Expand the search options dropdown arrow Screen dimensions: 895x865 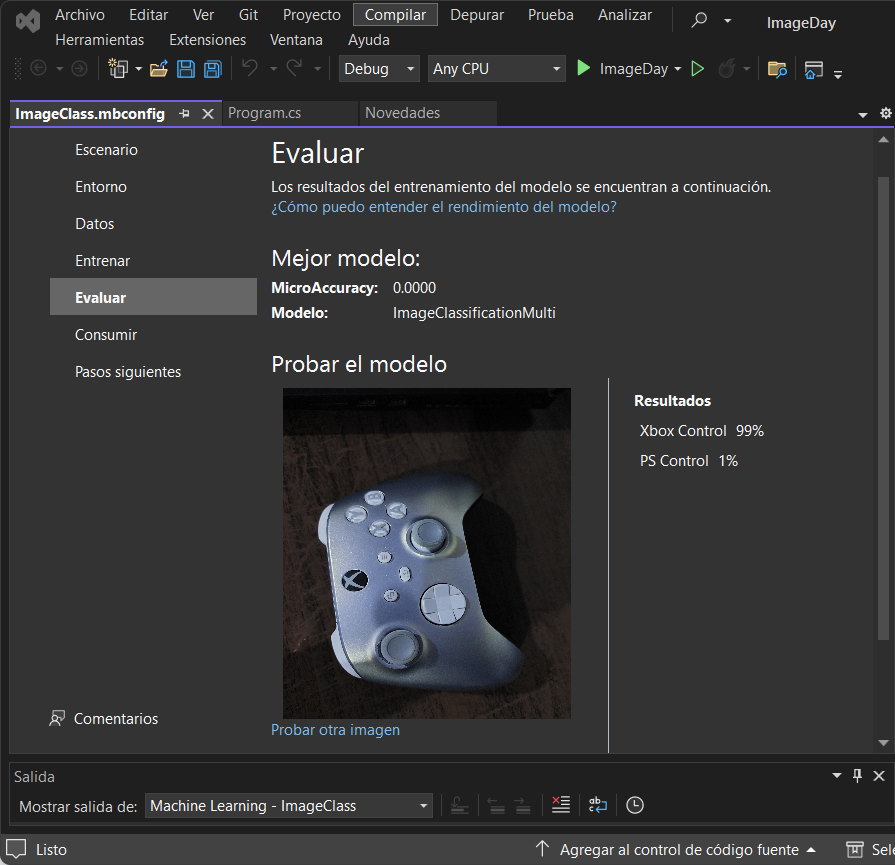coord(728,21)
